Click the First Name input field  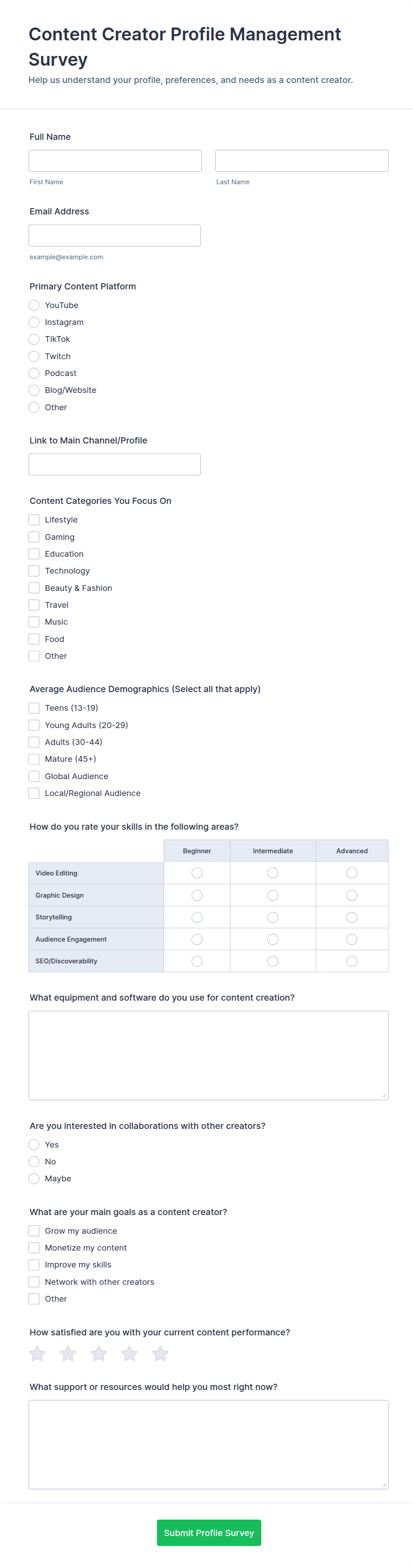click(x=115, y=161)
